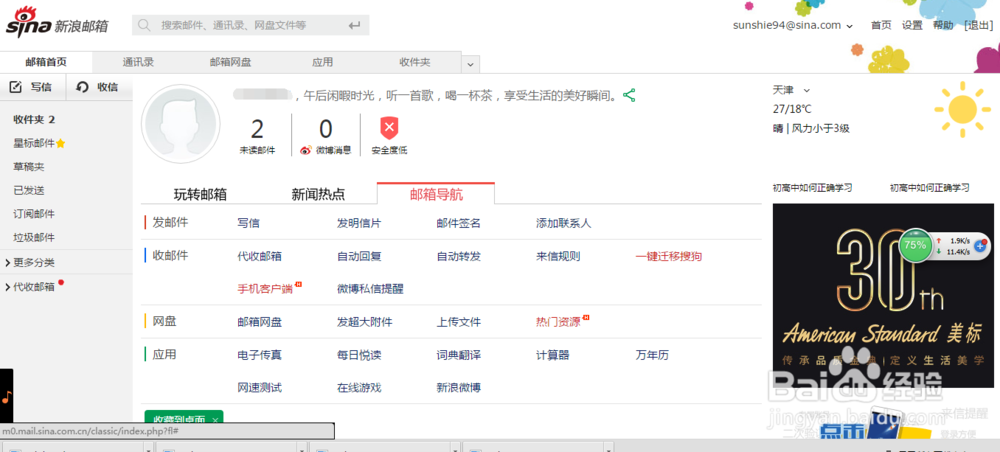Viewport: 1000px width, 452px height.
Task: Click 首页 in top bar
Action: coord(881,26)
